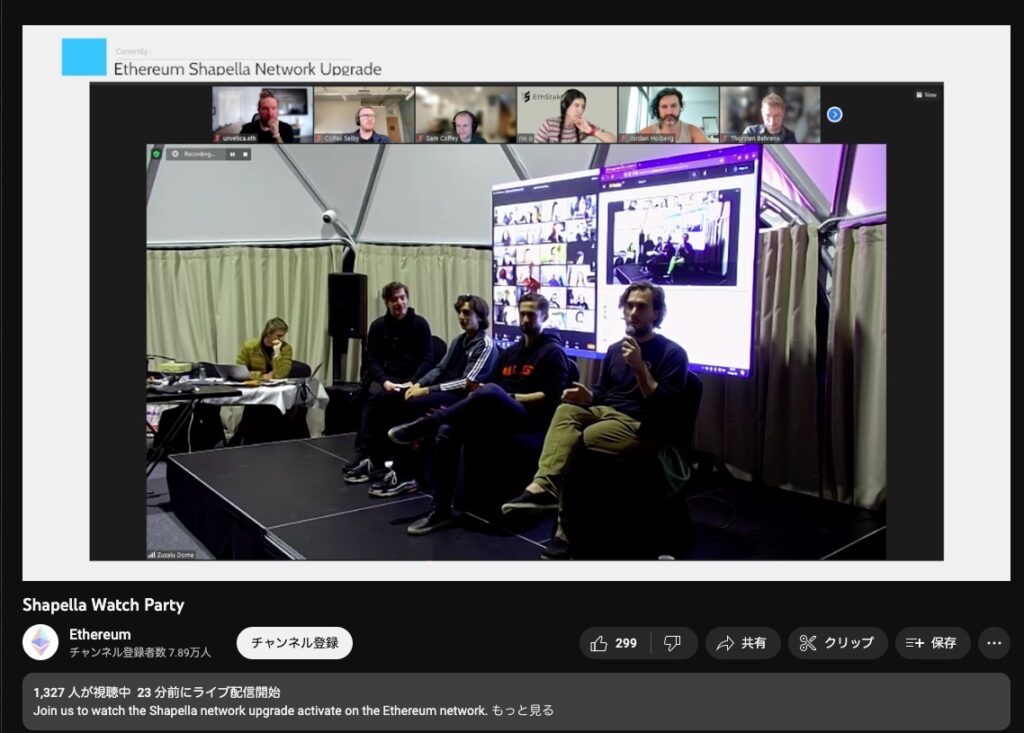
Task: Click the 299 like count
Action: coord(626,643)
